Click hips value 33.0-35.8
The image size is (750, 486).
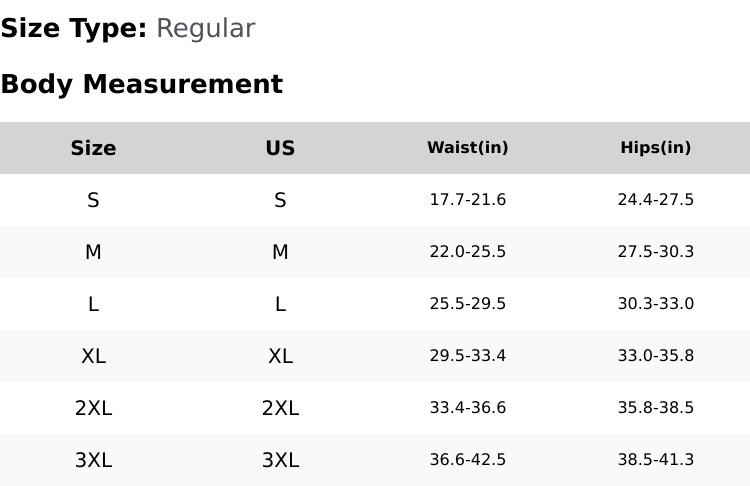pos(655,356)
